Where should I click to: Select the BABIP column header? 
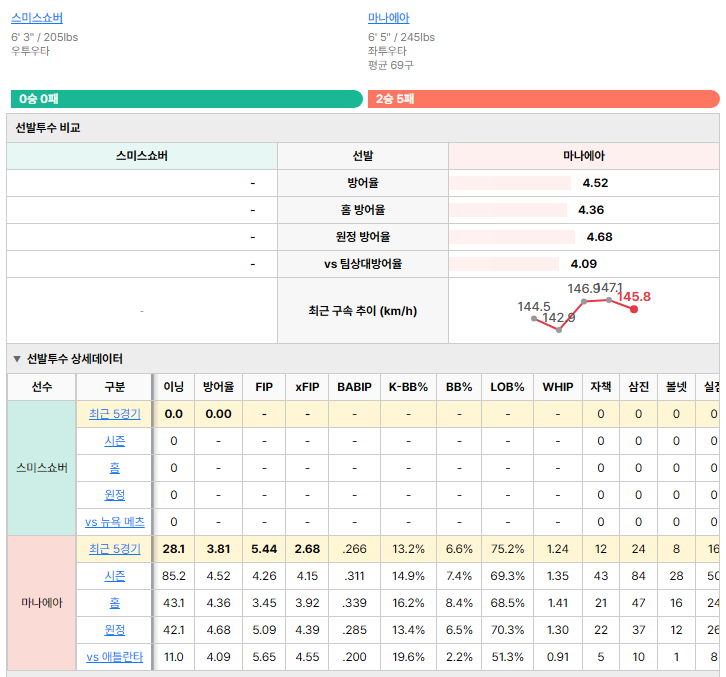pos(354,387)
